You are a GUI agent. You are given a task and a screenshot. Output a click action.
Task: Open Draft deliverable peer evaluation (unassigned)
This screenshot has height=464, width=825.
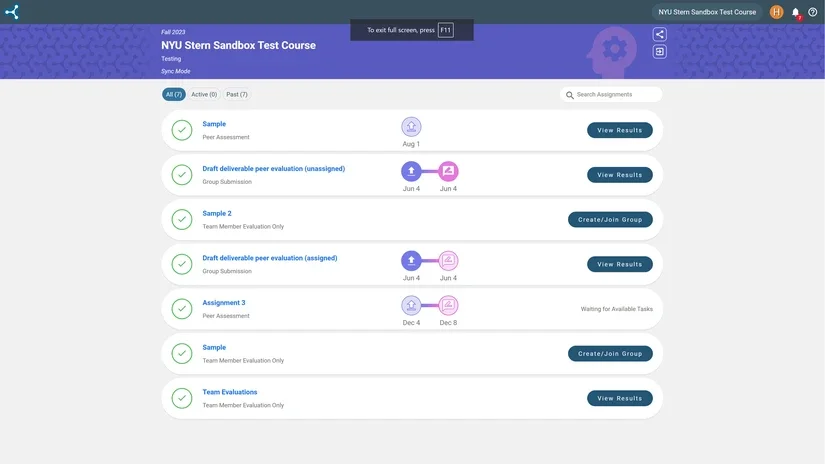[x=274, y=169]
